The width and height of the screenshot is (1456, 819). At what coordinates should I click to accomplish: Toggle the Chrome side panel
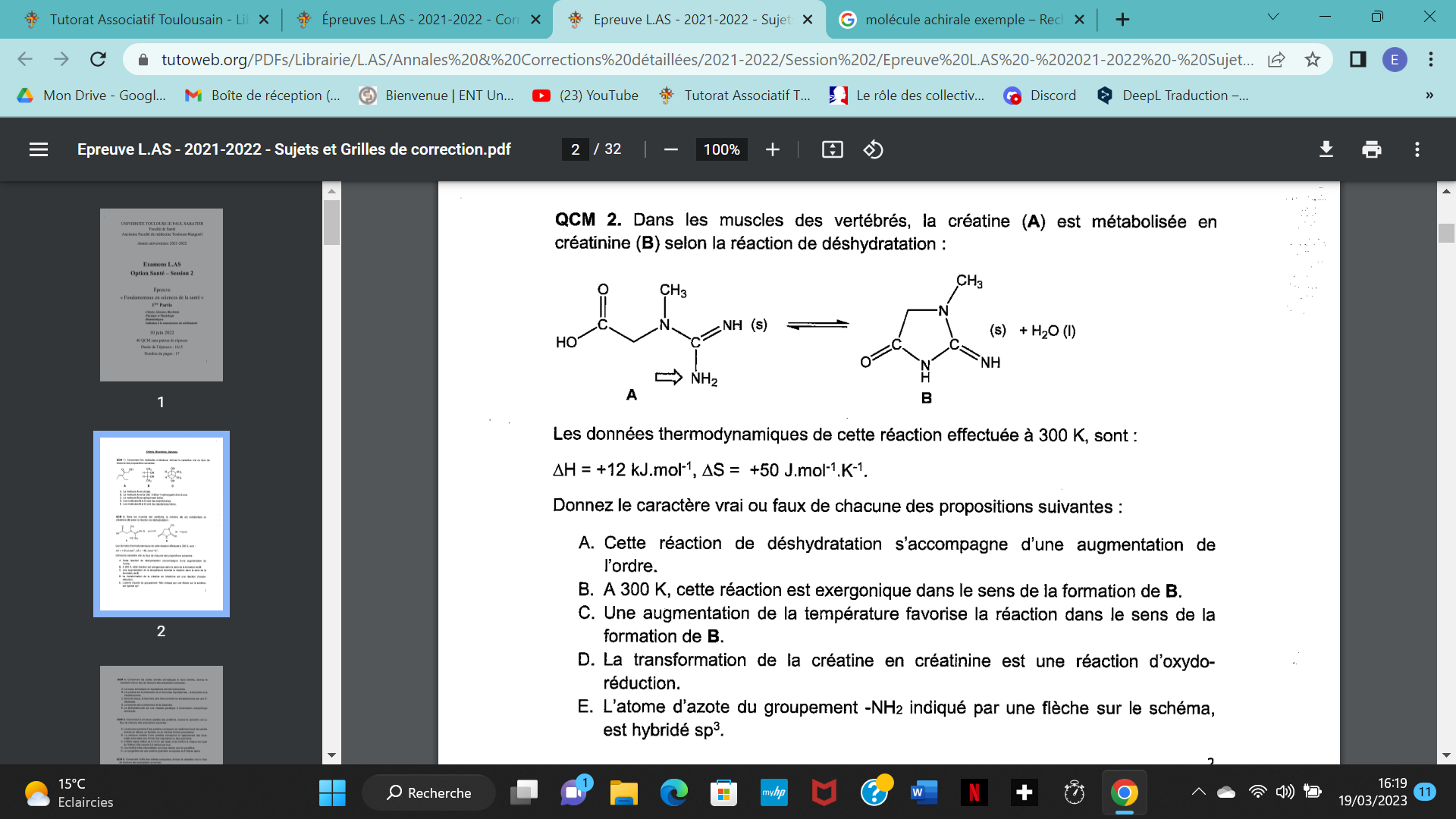point(1357,59)
